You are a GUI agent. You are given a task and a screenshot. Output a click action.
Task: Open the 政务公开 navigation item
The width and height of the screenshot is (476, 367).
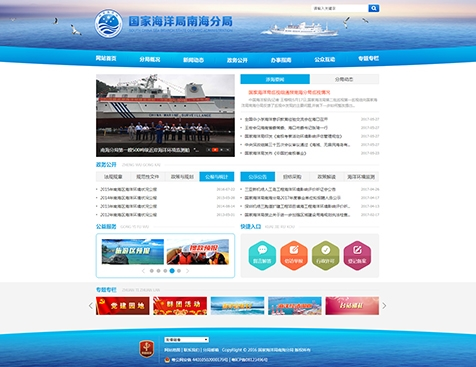(x=237, y=60)
